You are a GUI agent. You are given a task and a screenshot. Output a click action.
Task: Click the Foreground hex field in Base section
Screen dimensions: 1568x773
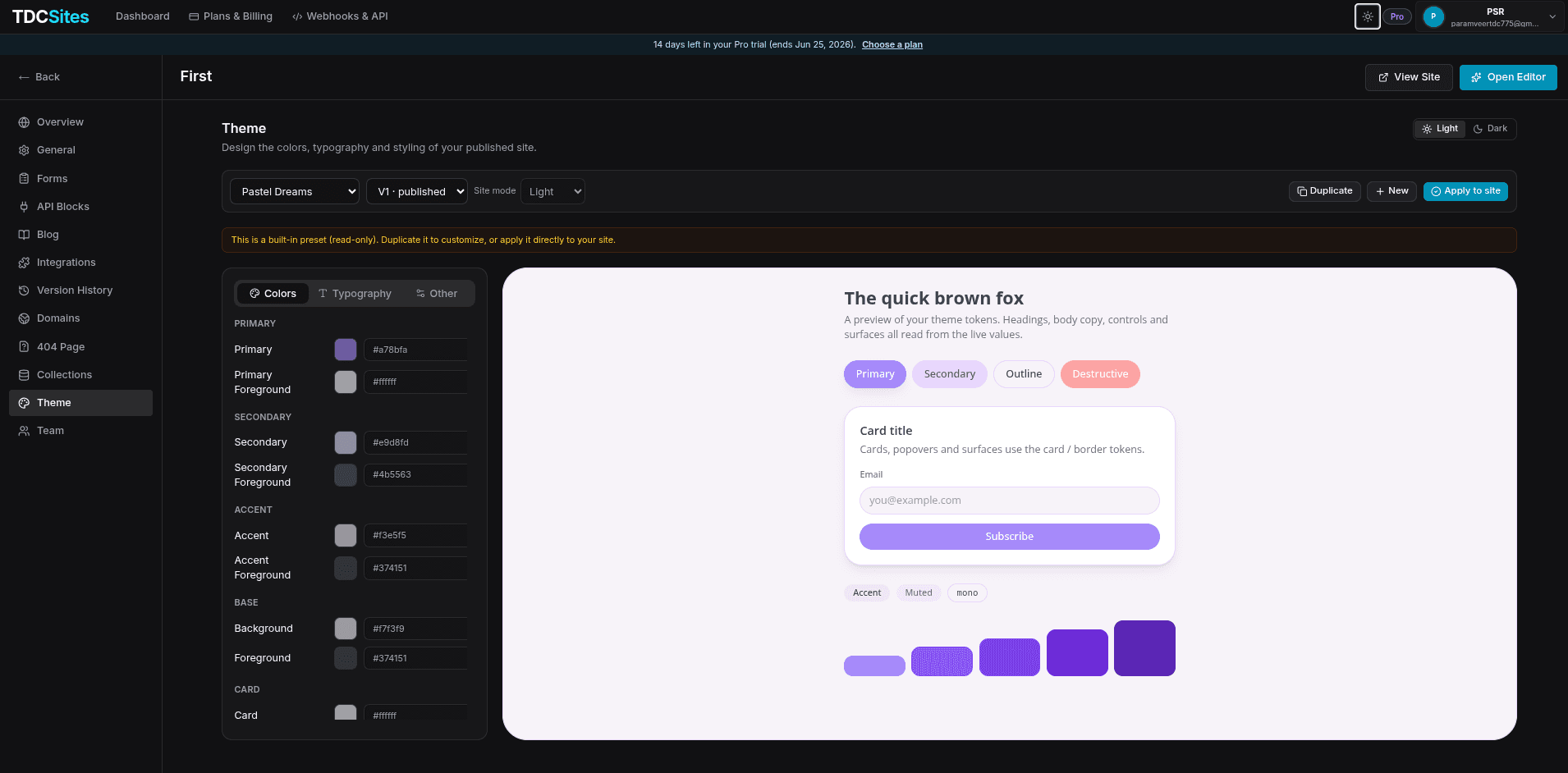pos(415,659)
